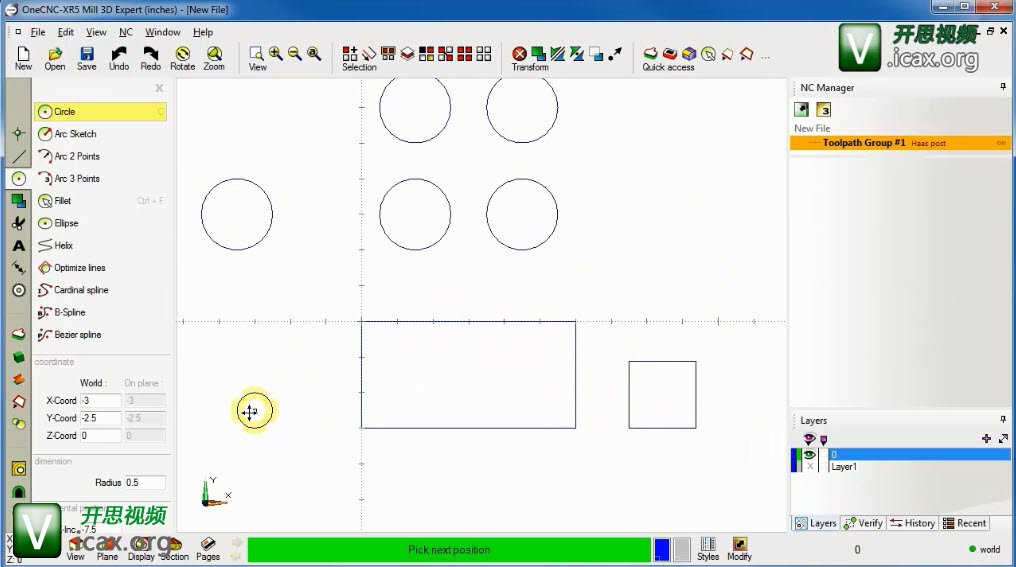Screen dimensions: 1016x567
Task: Open the Styles button at bottom
Action: click(708, 548)
